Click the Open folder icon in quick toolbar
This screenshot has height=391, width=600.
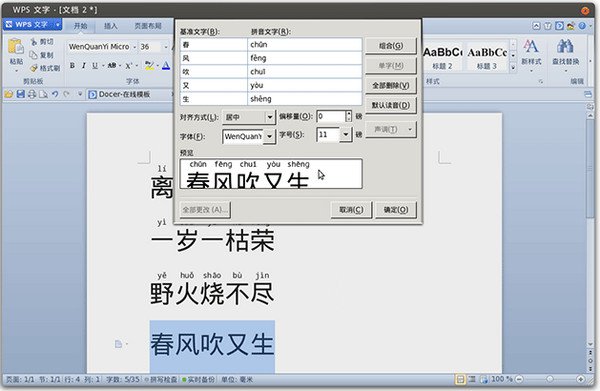point(9,94)
